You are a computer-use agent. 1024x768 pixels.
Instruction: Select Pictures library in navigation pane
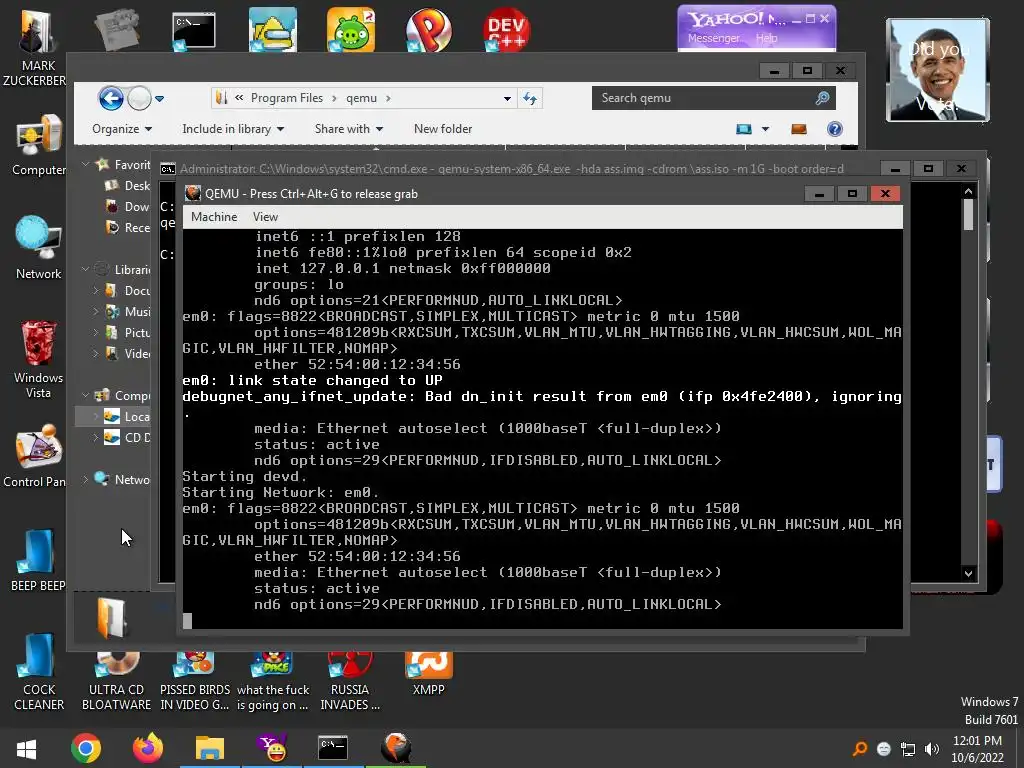(128, 332)
